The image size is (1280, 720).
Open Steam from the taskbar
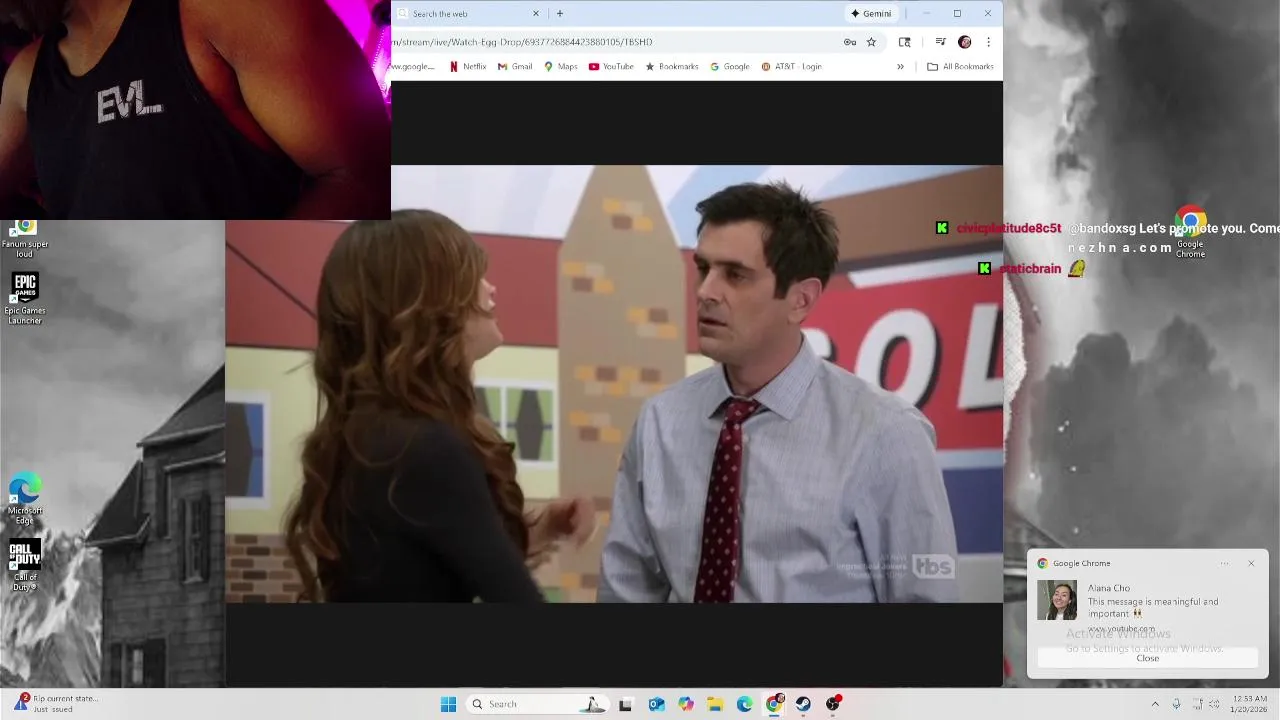coord(803,704)
